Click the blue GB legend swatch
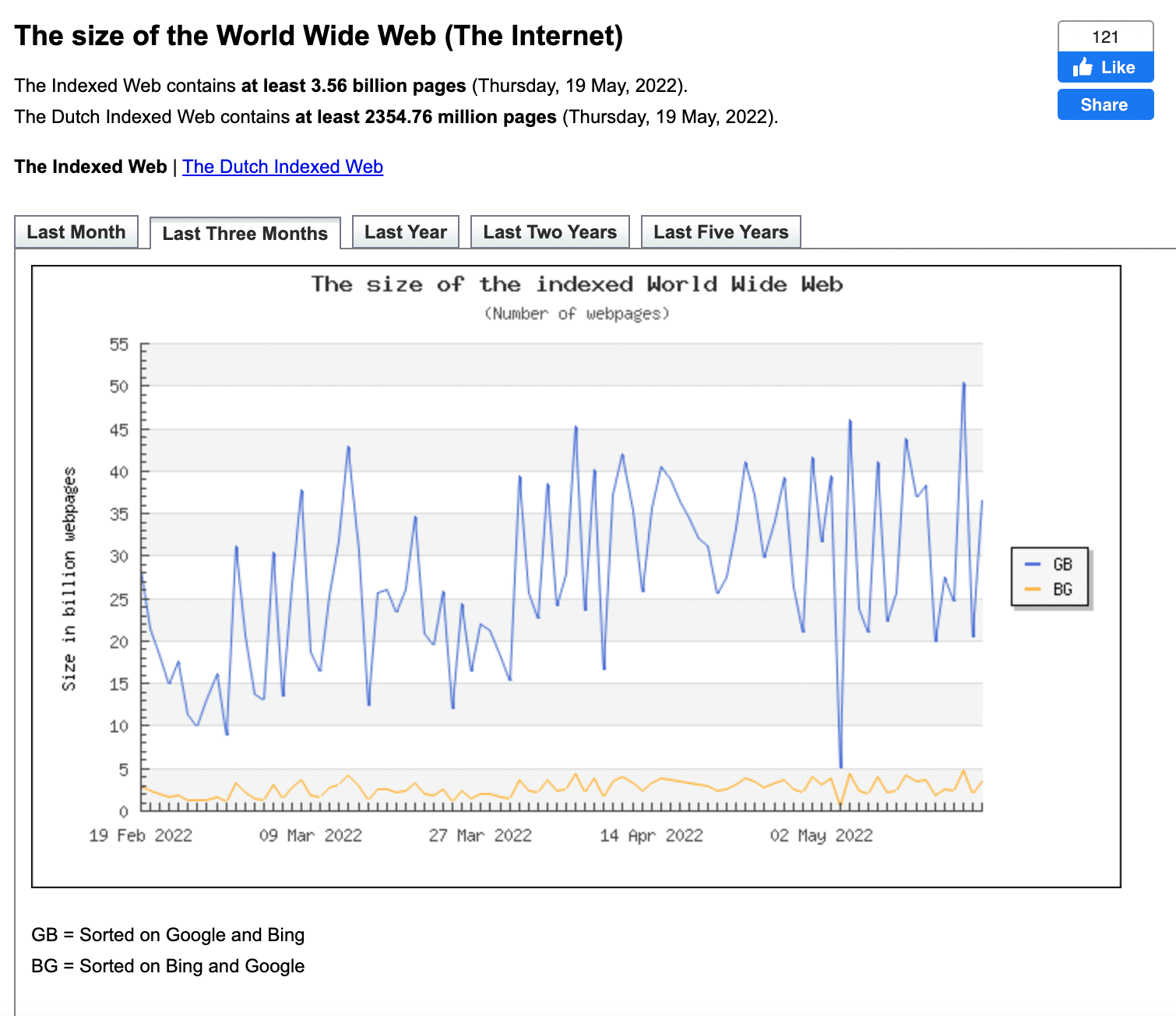The height and width of the screenshot is (1016, 1176). (x=1033, y=564)
